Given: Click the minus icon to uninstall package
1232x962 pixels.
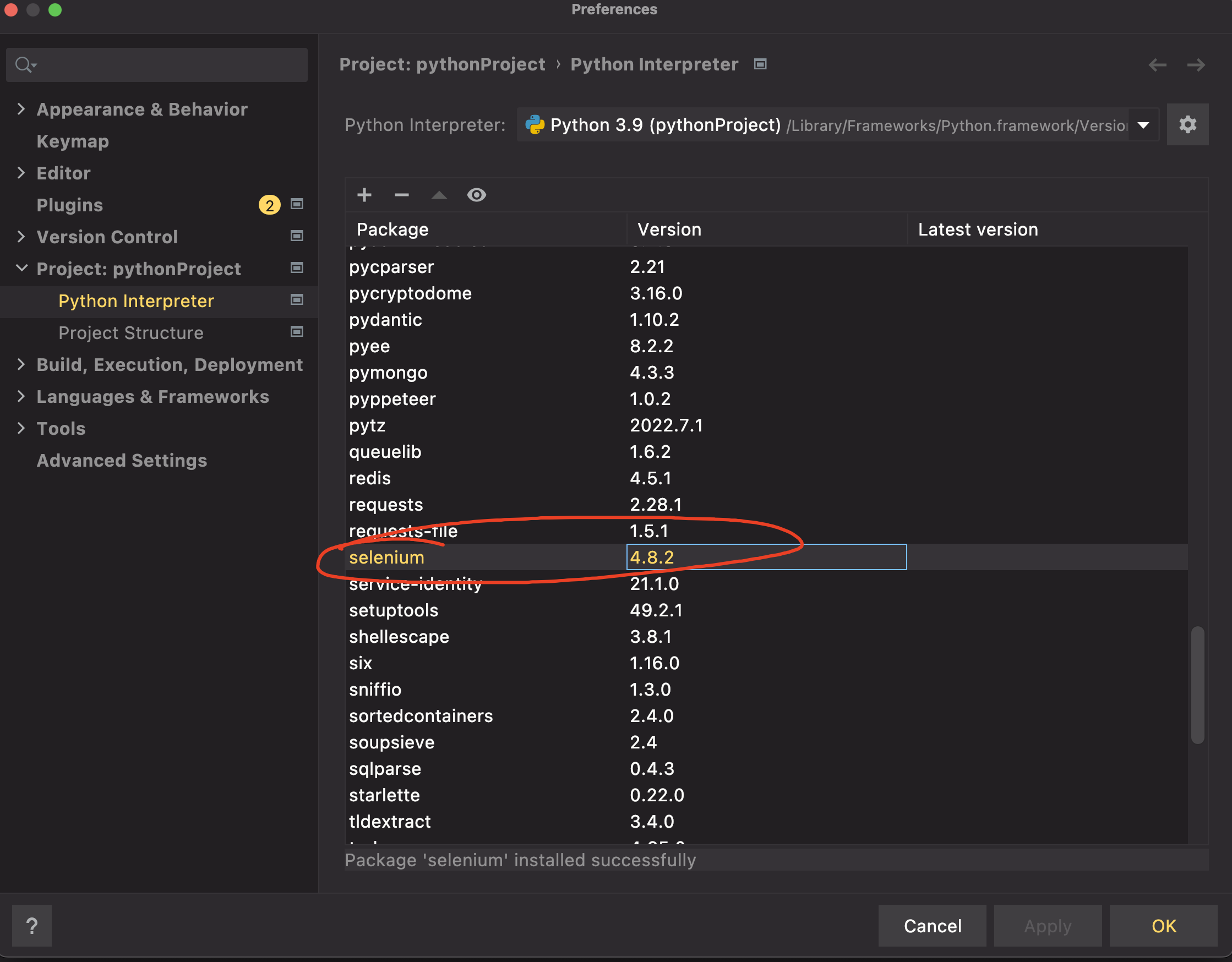Looking at the screenshot, I should point(402,195).
